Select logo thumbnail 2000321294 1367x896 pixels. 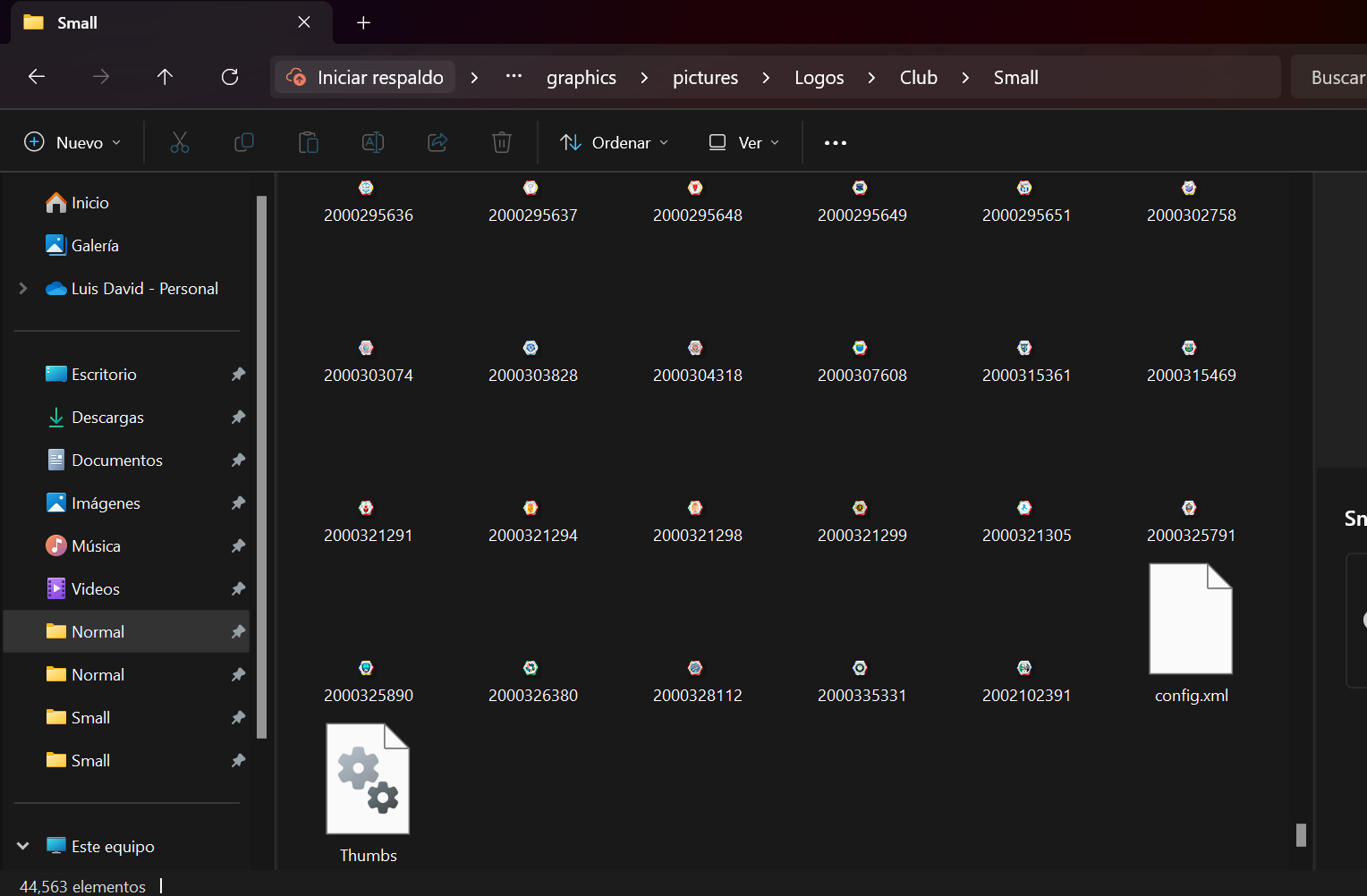coord(531,508)
